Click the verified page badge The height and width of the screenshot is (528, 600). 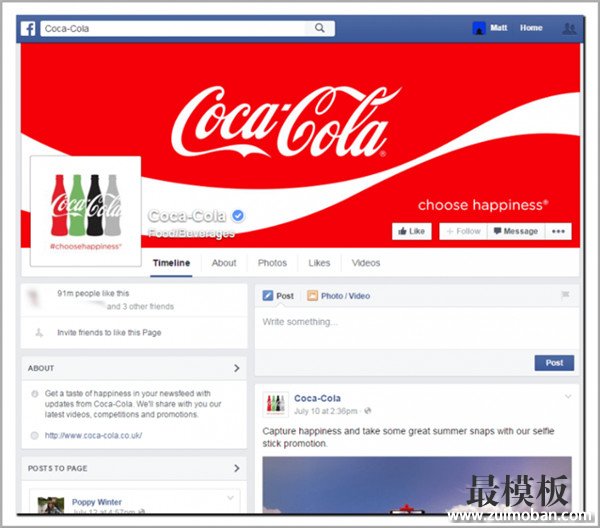click(x=238, y=216)
